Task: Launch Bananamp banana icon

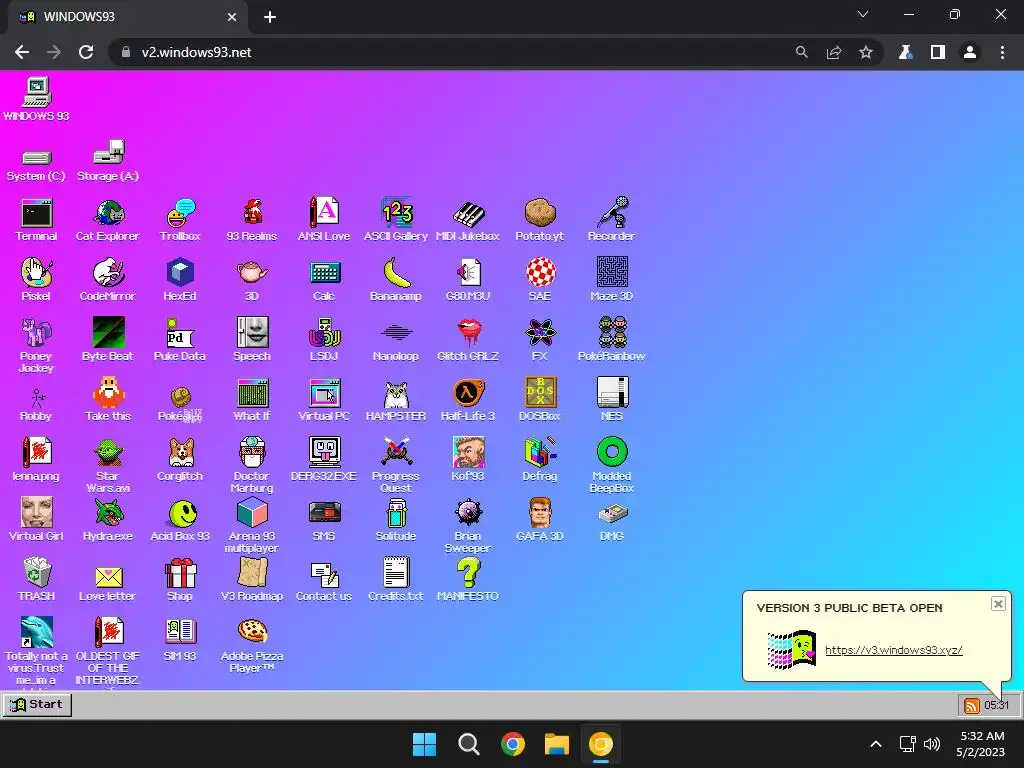Action: (396, 280)
